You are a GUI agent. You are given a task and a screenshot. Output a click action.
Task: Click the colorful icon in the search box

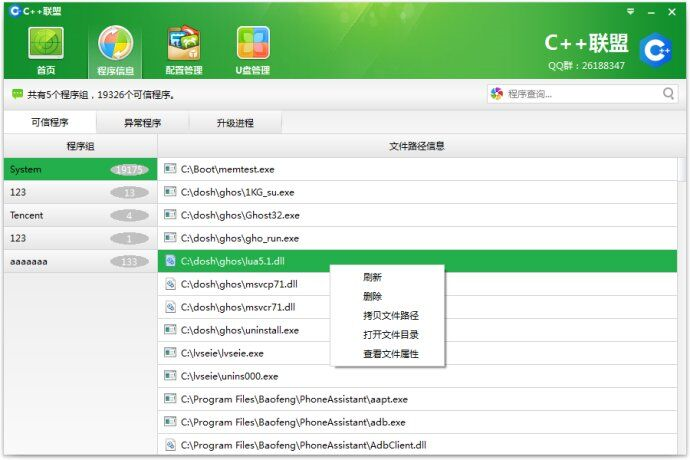point(497,93)
